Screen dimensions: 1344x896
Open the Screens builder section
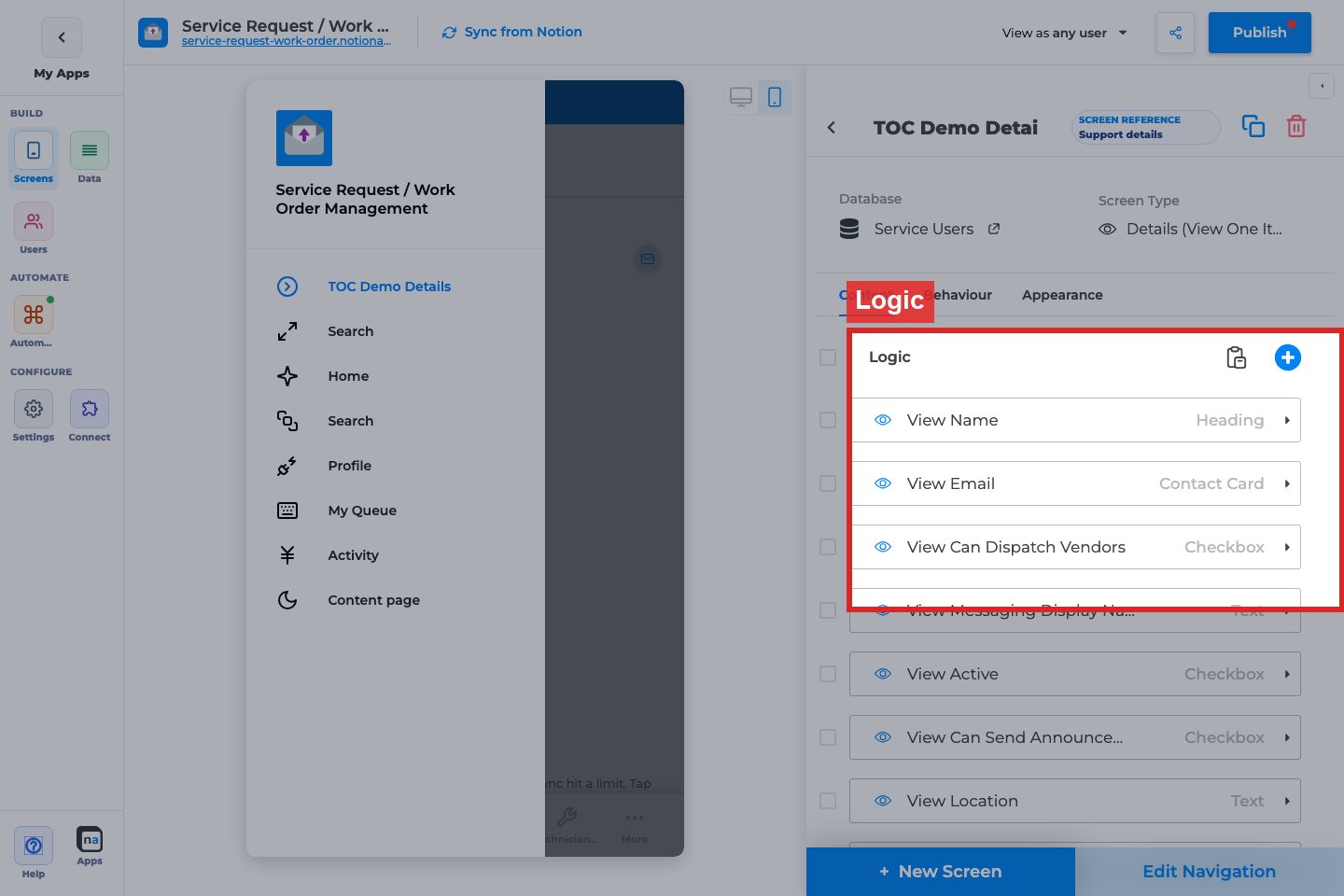(34, 158)
